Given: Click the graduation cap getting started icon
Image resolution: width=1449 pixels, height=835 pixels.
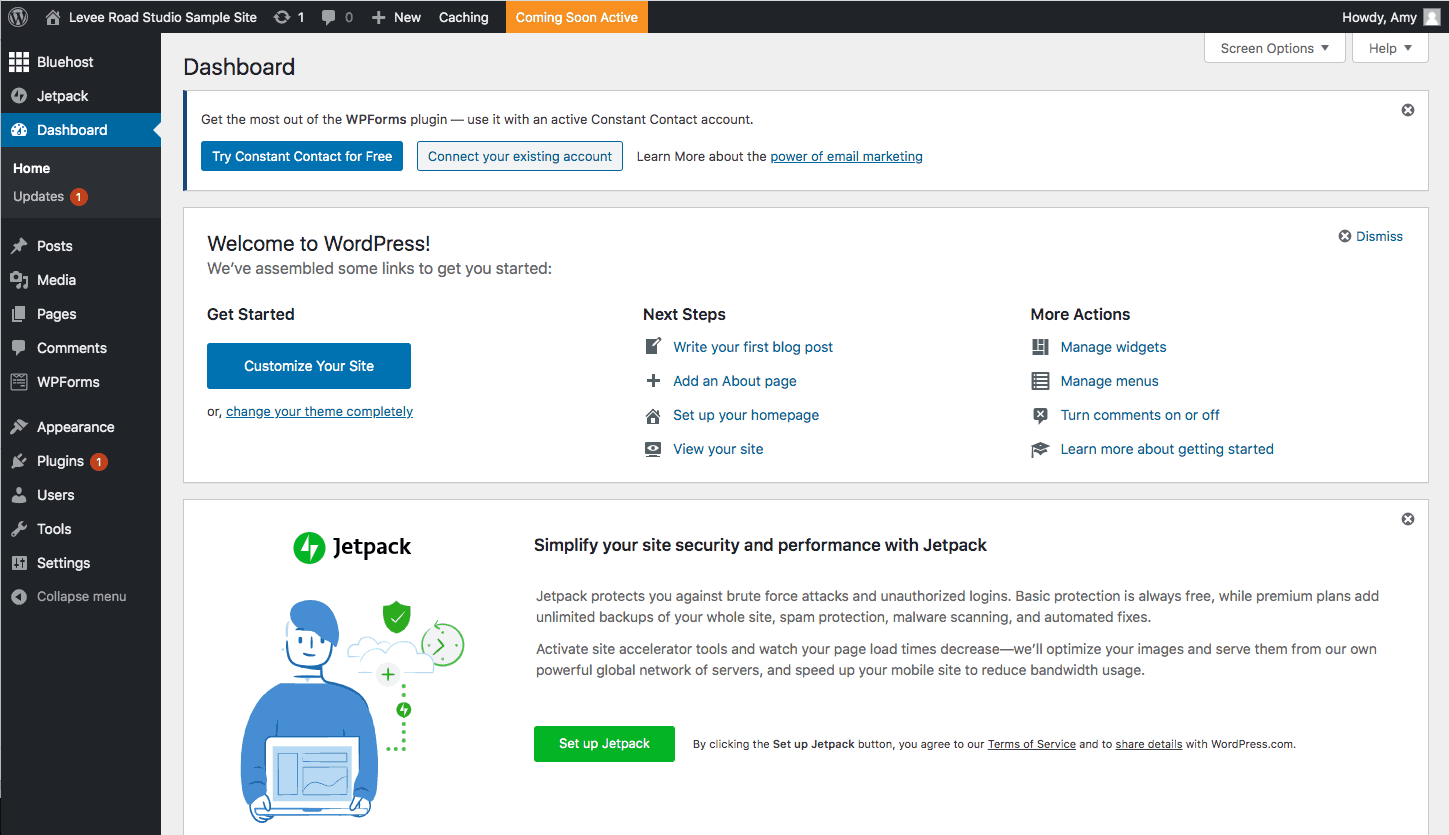Looking at the screenshot, I should pos(1040,449).
